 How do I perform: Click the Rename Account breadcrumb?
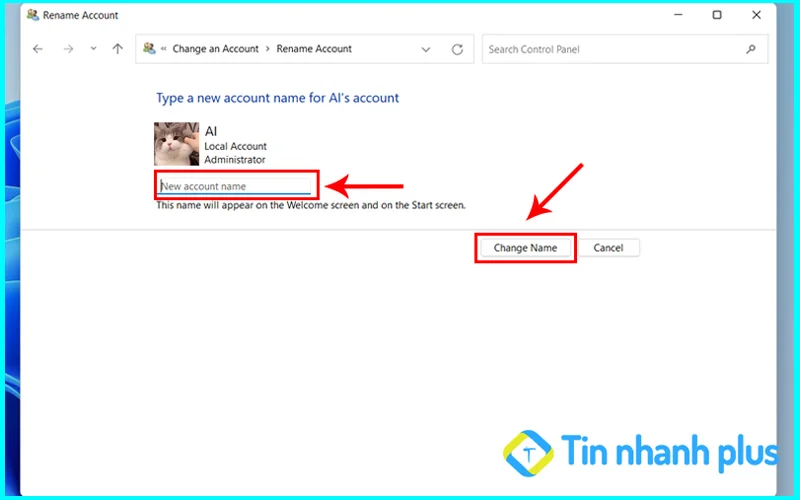click(x=314, y=49)
